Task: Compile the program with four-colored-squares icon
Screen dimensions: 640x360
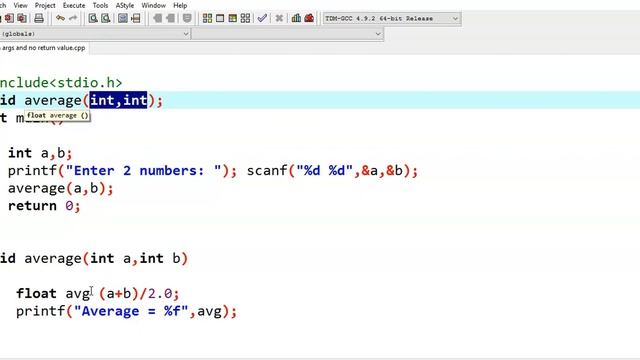Action: tap(207, 18)
